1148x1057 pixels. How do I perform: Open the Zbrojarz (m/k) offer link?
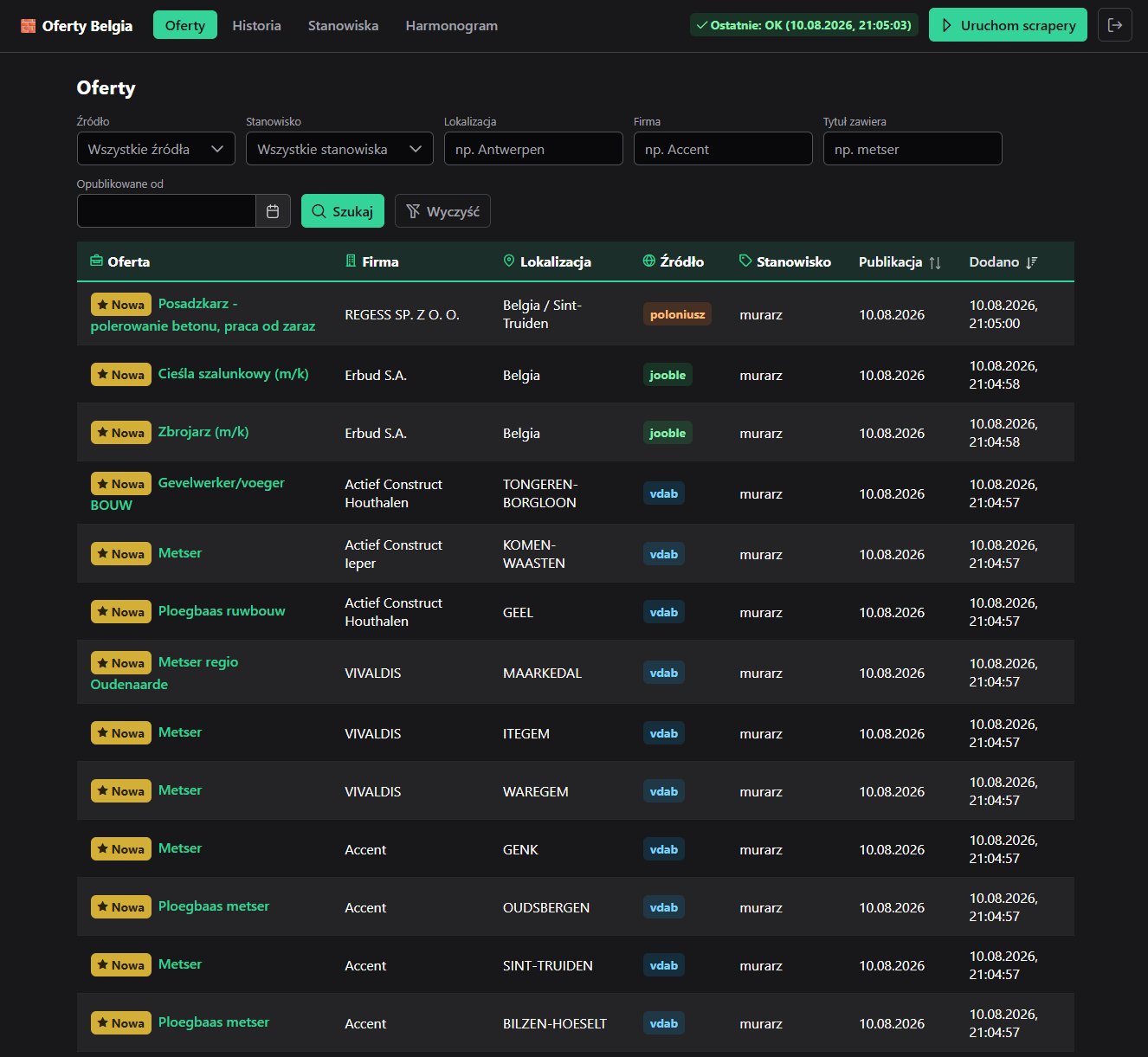coord(203,432)
